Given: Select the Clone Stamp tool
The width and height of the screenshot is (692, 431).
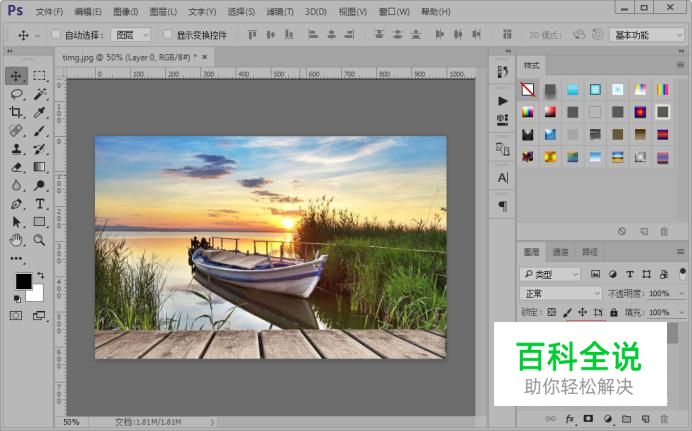Looking at the screenshot, I should coord(16,149).
